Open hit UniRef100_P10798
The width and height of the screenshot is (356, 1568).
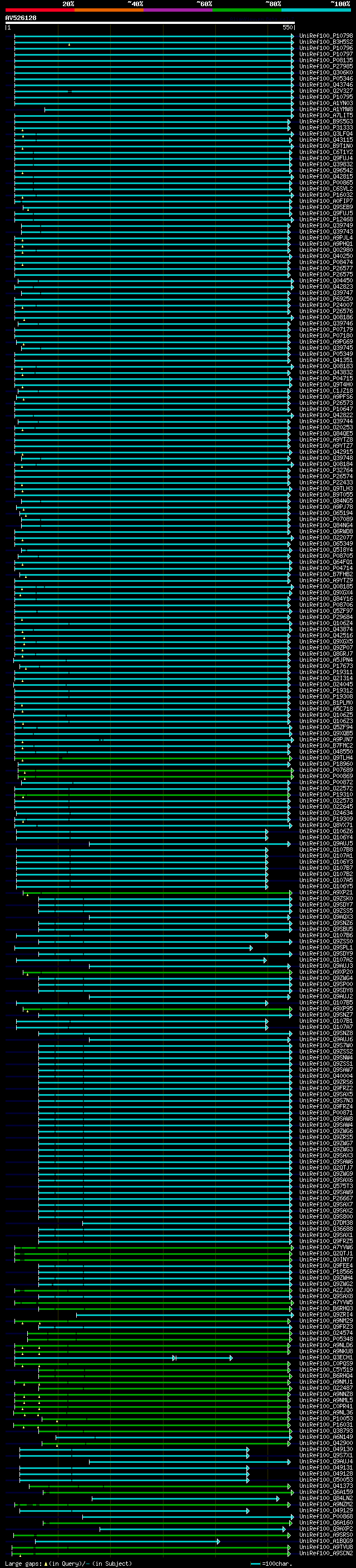[326, 36]
